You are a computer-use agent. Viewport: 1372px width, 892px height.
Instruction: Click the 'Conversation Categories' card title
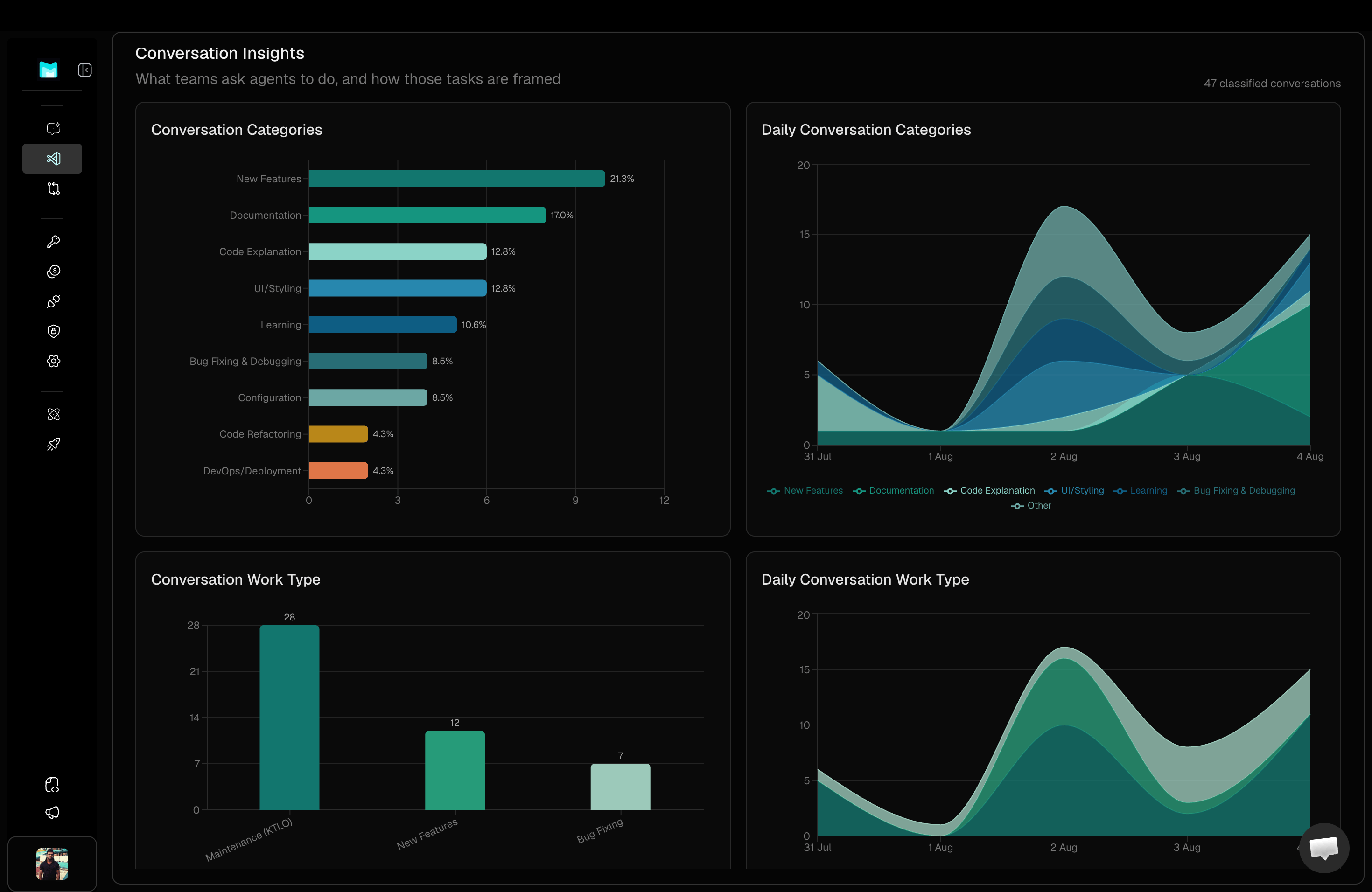[x=236, y=130]
